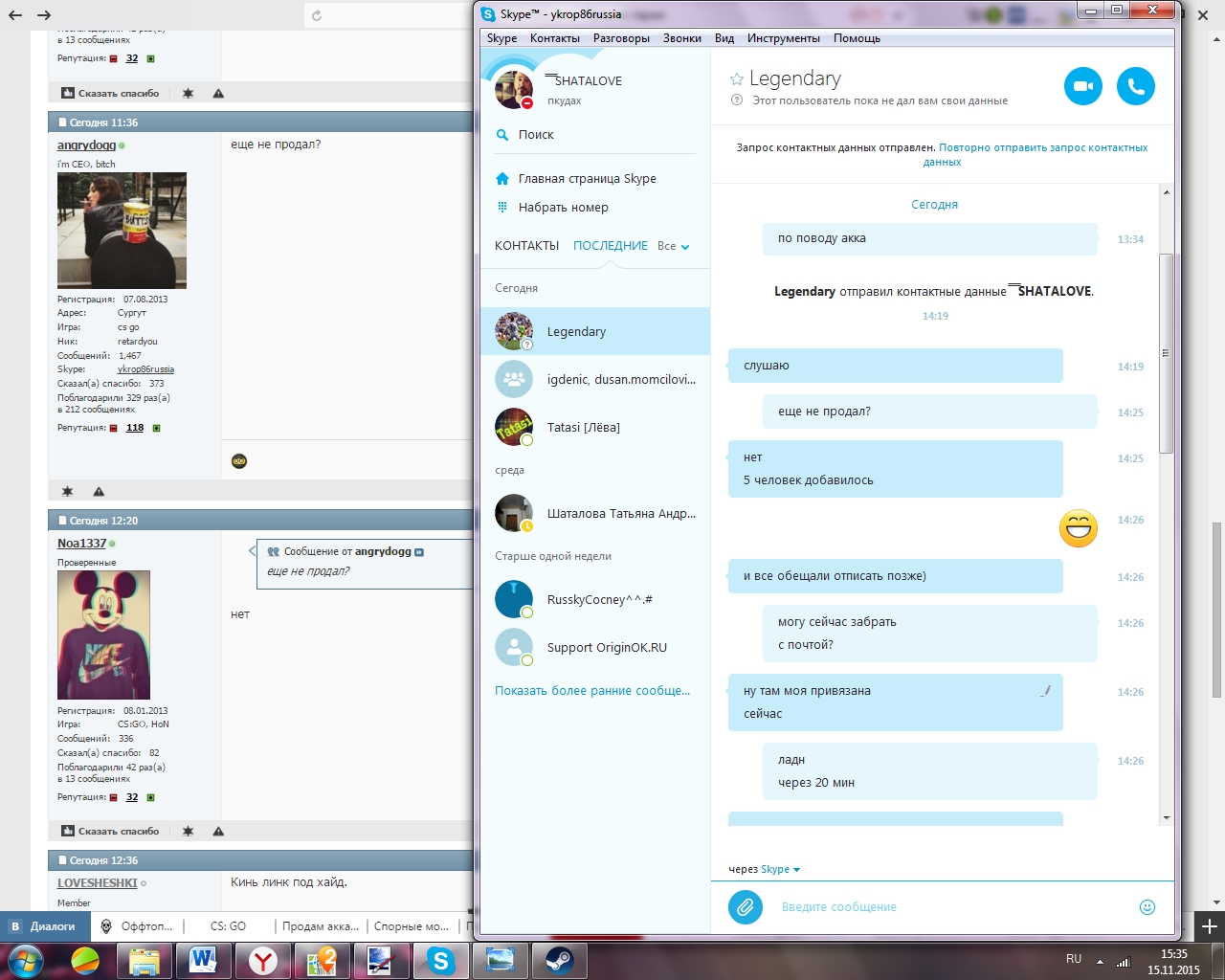This screenshot has height=980, width=1225.
Task: Open the Разговоры menu
Action: pos(621,38)
